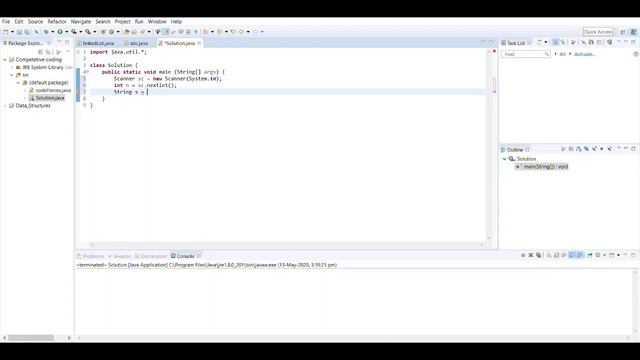
Task: Toggle Link with Editor in Package Explorer
Action: click(48, 52)
